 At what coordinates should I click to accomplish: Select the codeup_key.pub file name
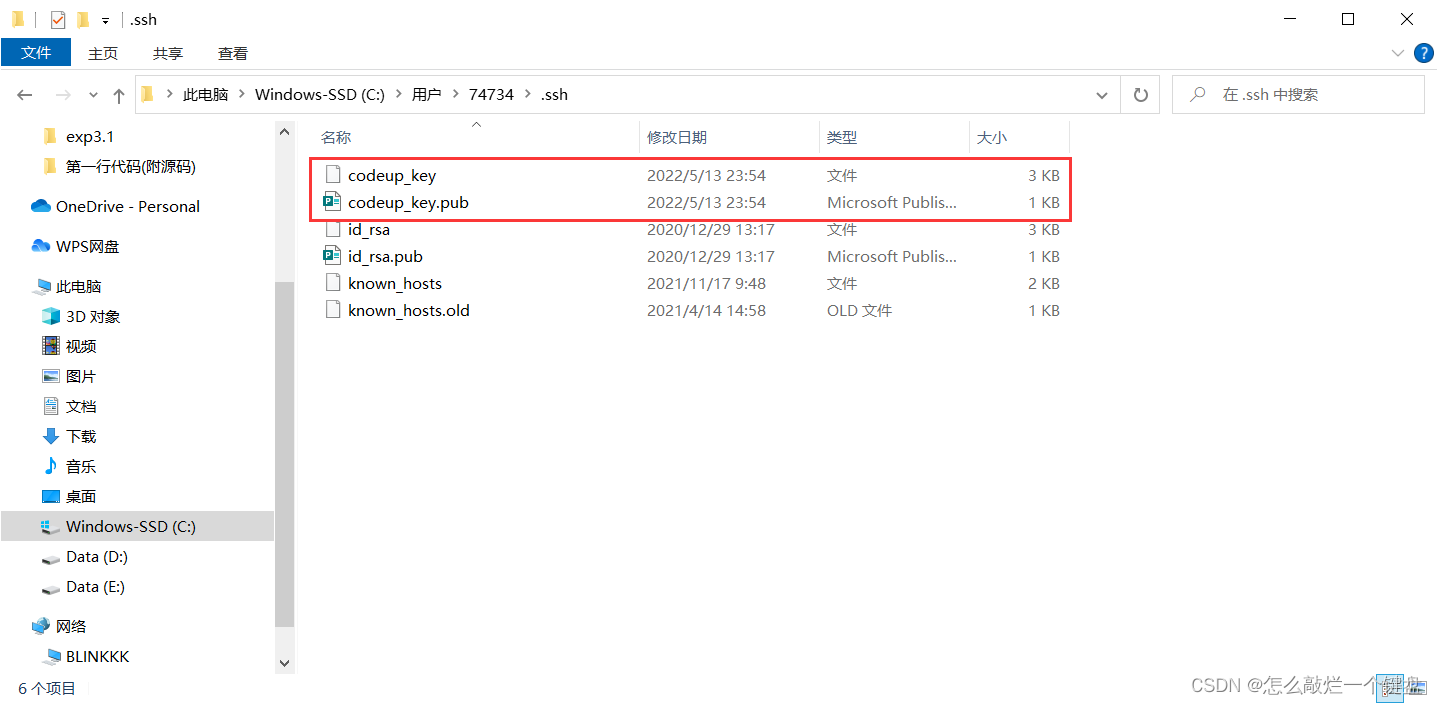pyautogui.click(x=408, y=202)
